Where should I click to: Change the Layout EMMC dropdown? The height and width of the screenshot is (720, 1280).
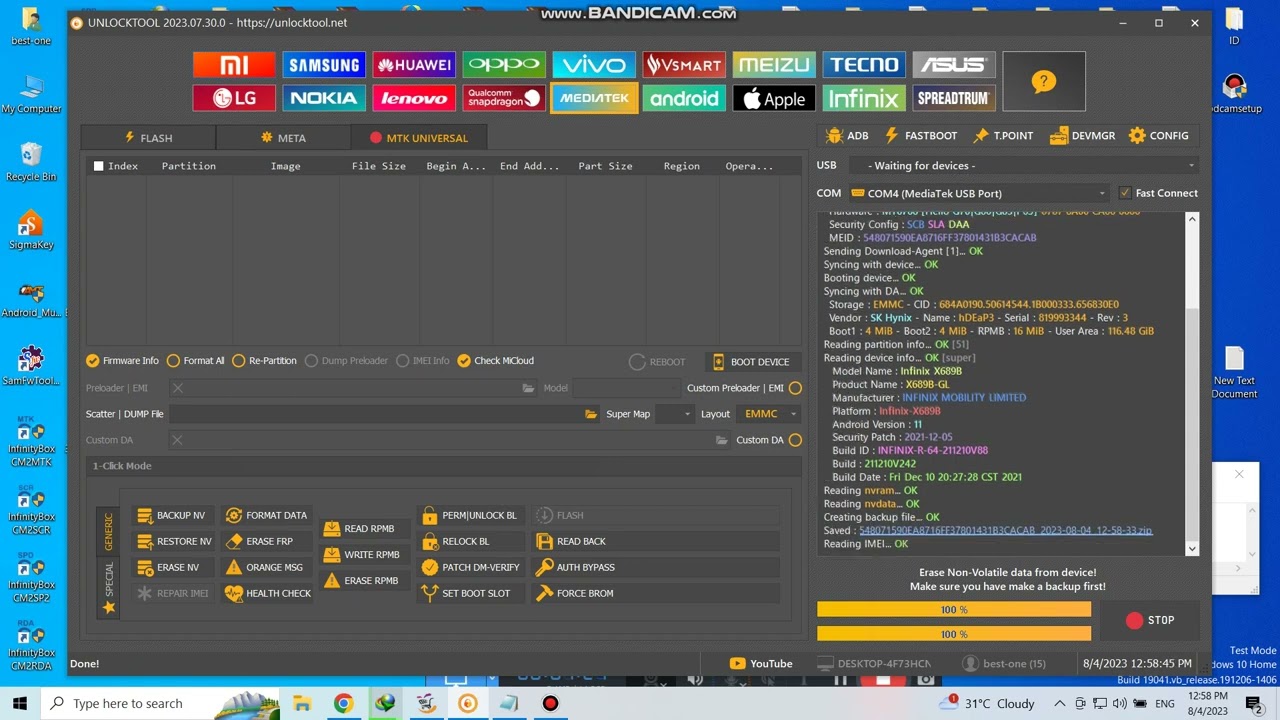[x=768, y=414]
